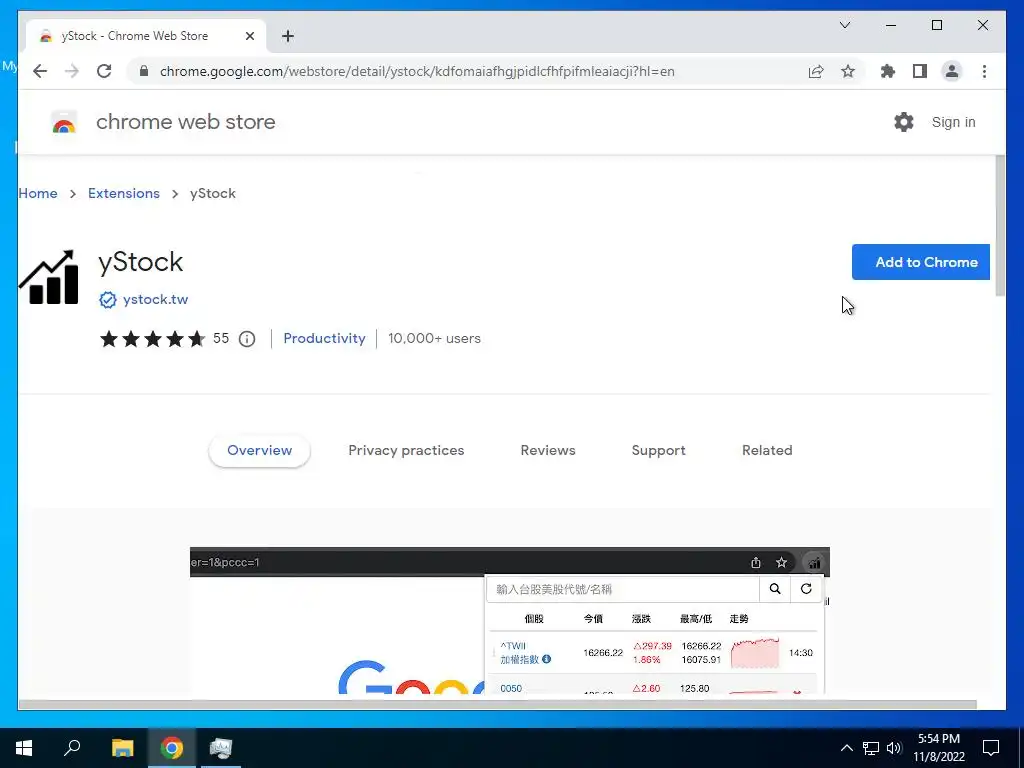This screenshot has width=1024, height=768.
Task: Open the web store settings gear
Action: (904, 122)
